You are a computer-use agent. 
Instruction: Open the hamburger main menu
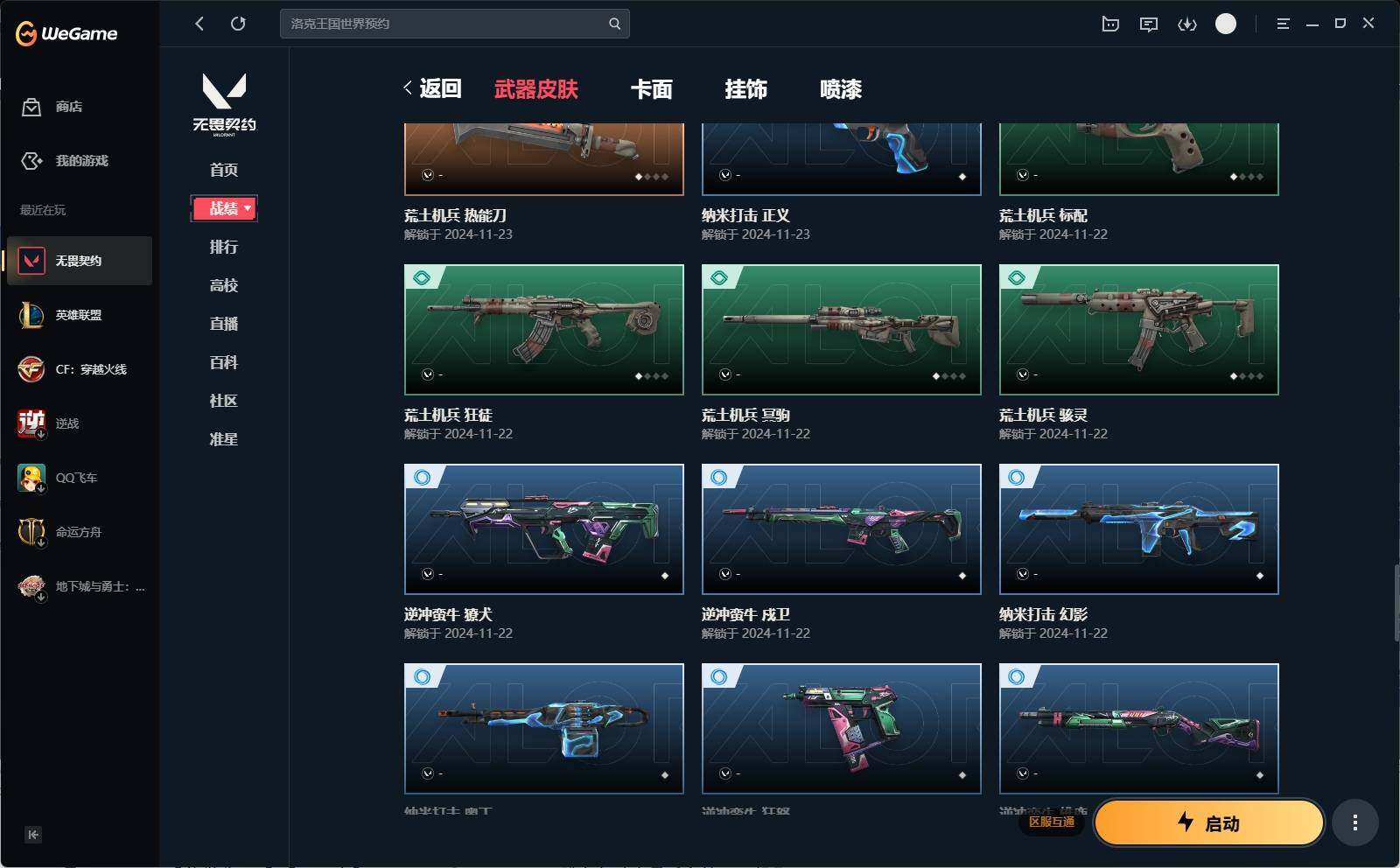point(1283,24)
